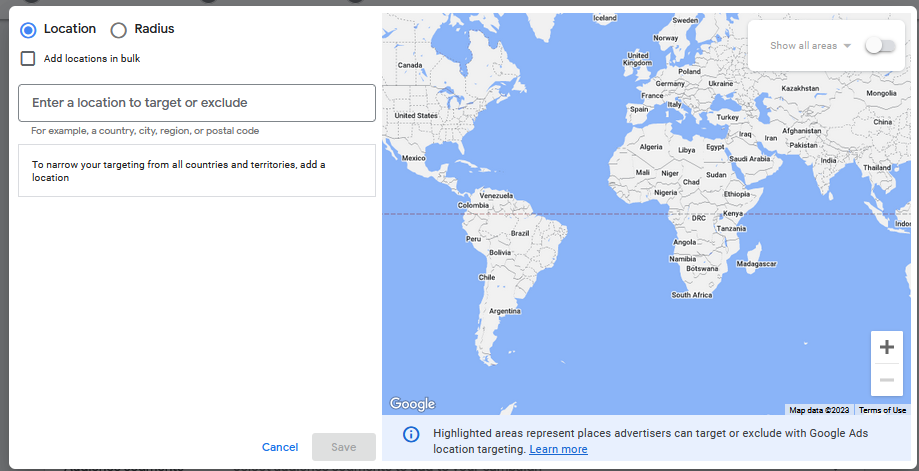This screenshot has height=471, width=919.
Task: Click the Venezuela label on the map
Action: (x=496, y=196)
